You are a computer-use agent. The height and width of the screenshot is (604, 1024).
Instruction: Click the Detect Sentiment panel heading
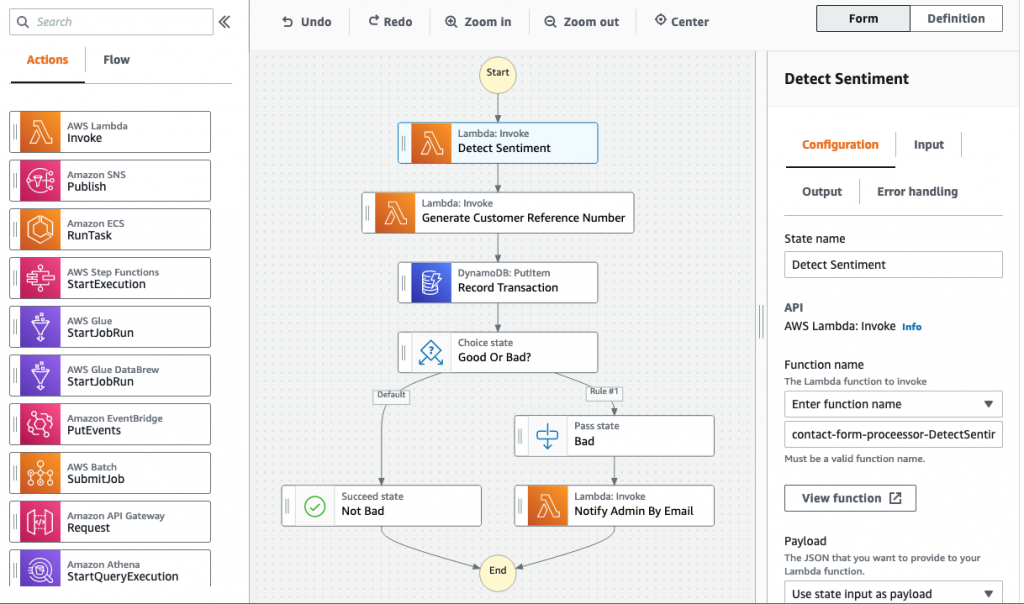tap(846, 79)
